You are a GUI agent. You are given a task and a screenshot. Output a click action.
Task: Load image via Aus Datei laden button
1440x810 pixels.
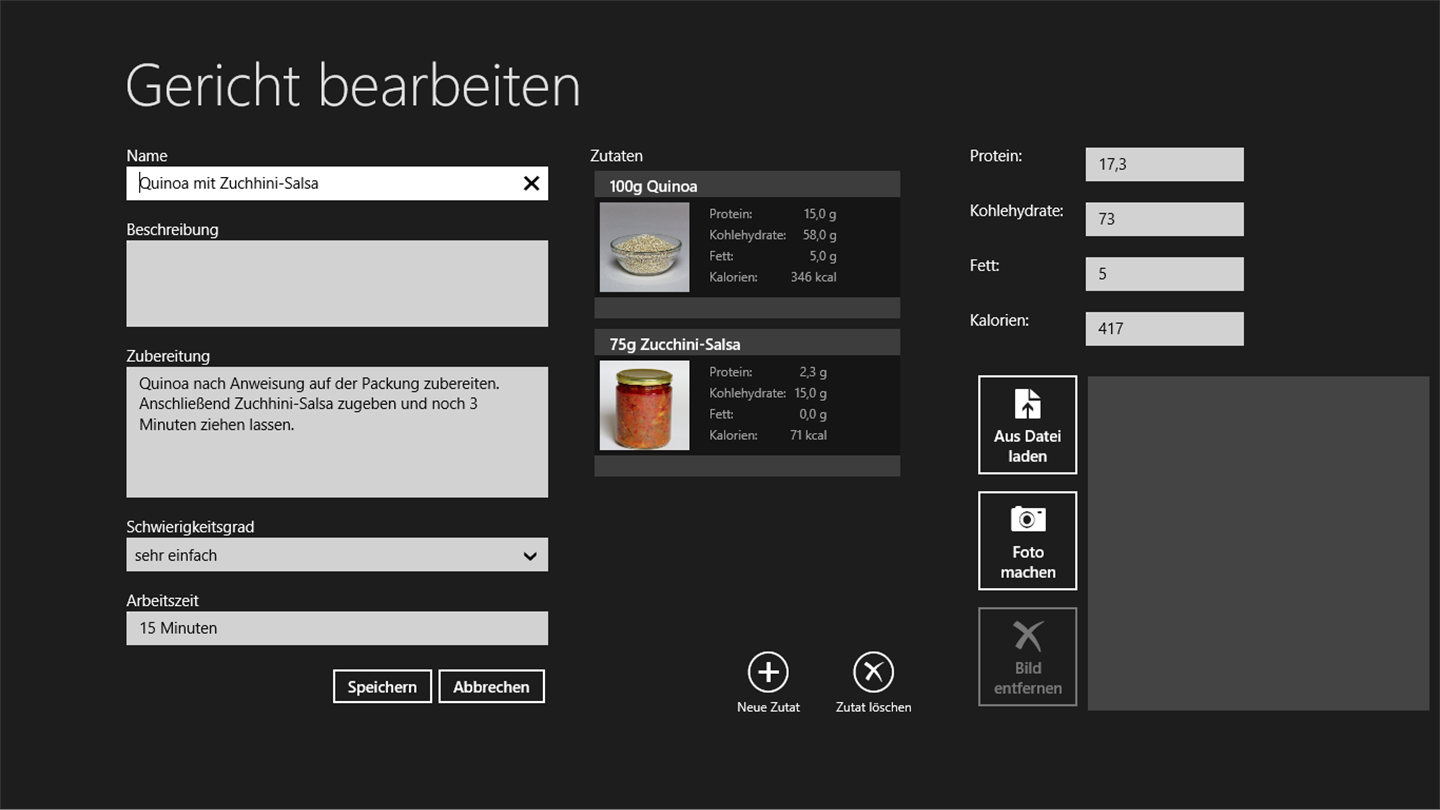[x=1027, y=425]
